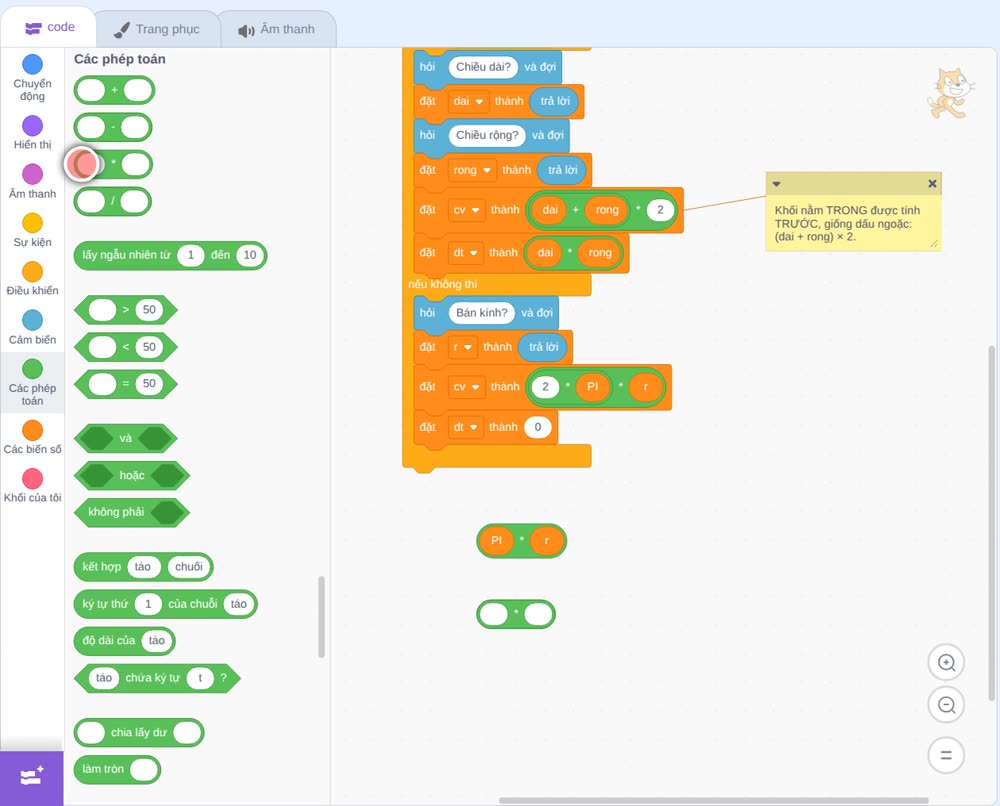This screenshot has height=806, width=1000.
Task: Open the Khối của tôi block category
Action: click(x=32, y=485)
